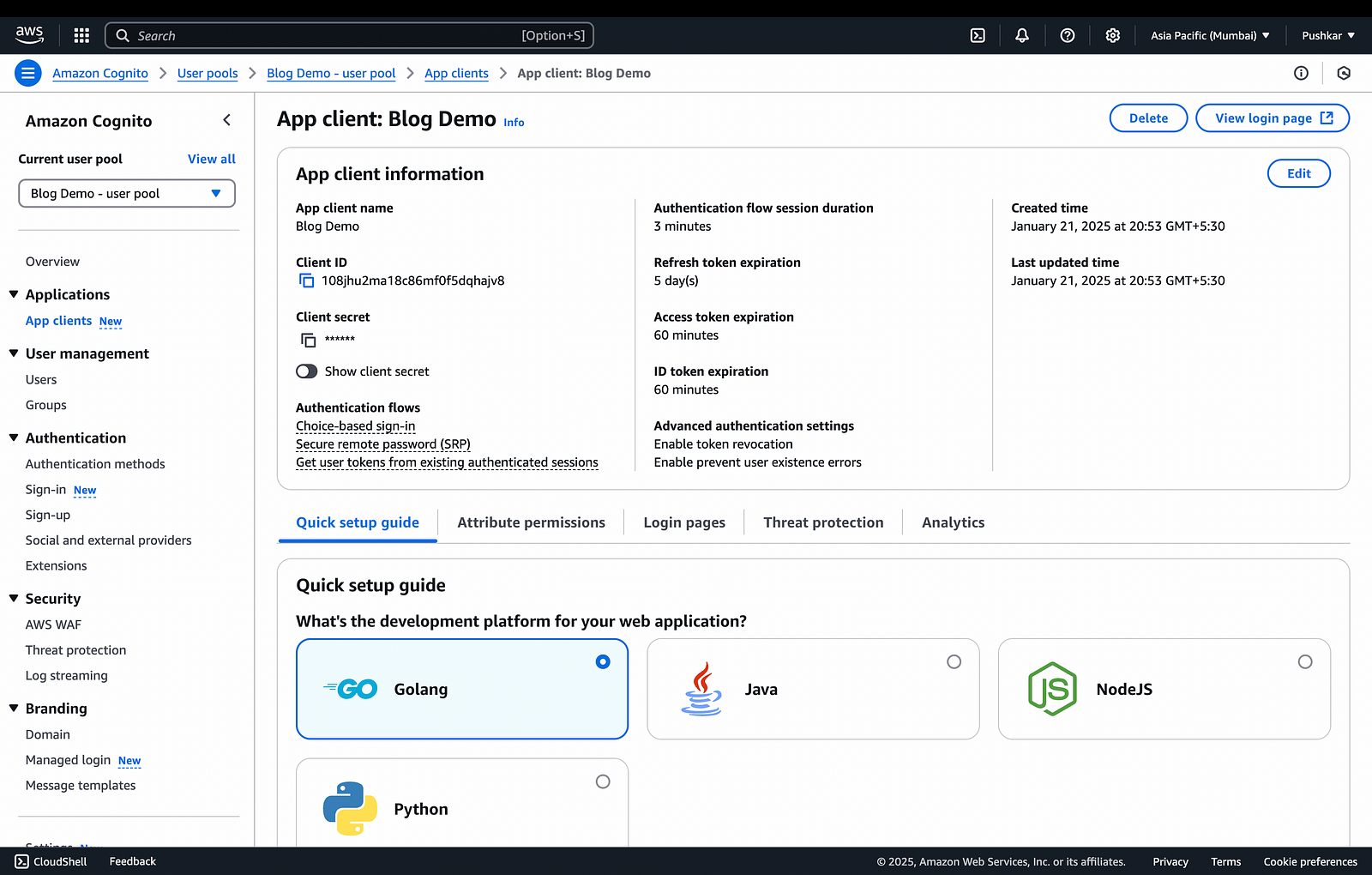Screen dimensions: 1372x875
Task: Switch to the Threat protection tab
Action: pos(823,522)
